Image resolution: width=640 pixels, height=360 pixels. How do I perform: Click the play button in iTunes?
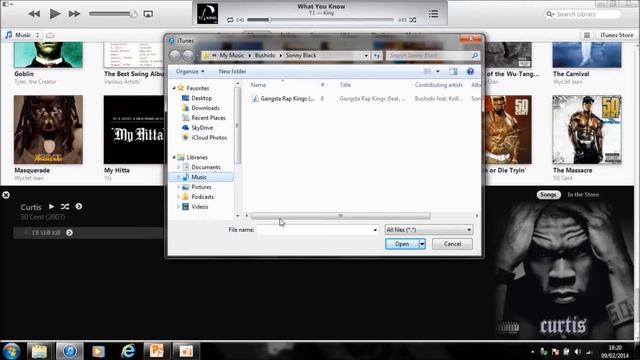click(x=54, y=14)
